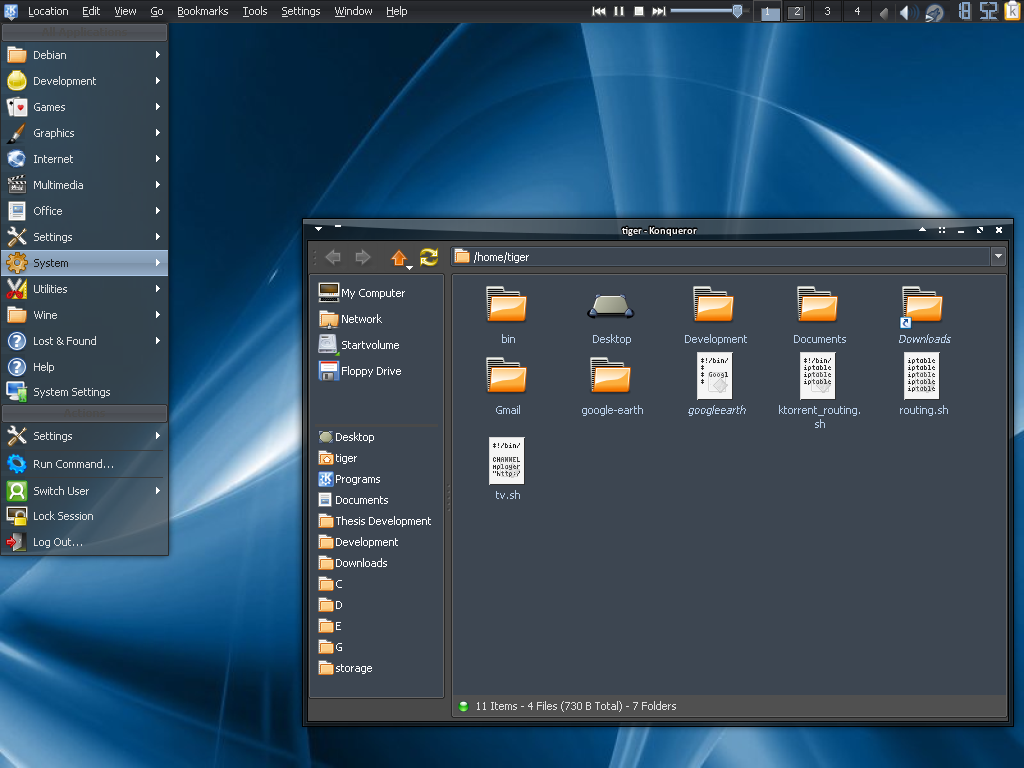Open Run Command from the Actions menu
This screenshot has width=1024, height=768.
(x=84, y=464)
